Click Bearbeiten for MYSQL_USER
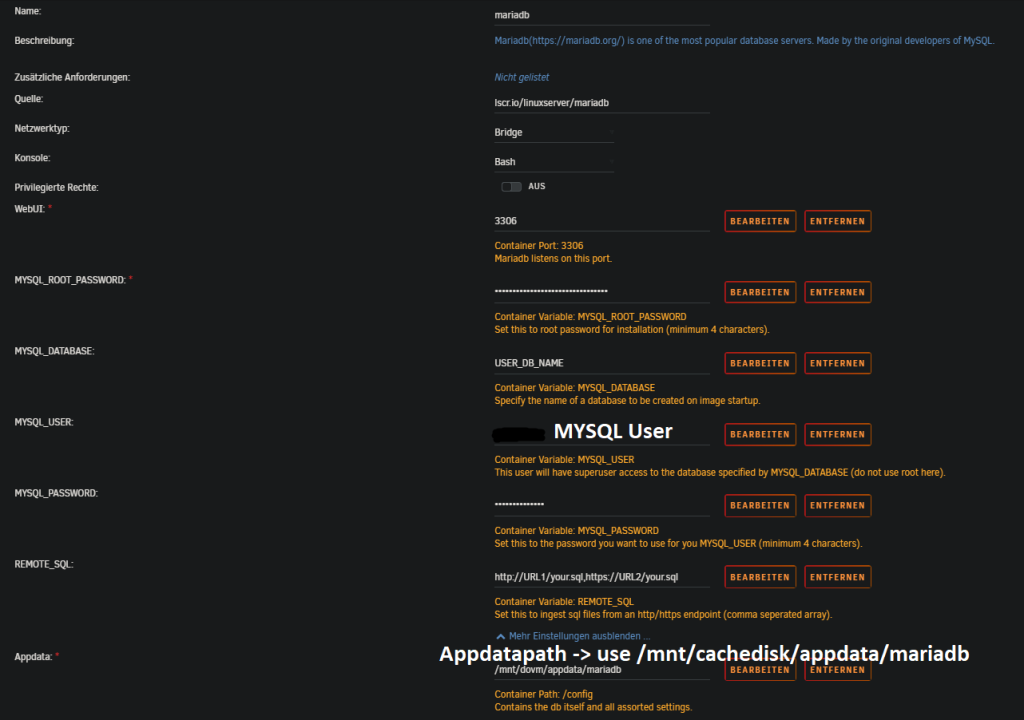Viewport: 1024px width, 720px height. point(760,434)
